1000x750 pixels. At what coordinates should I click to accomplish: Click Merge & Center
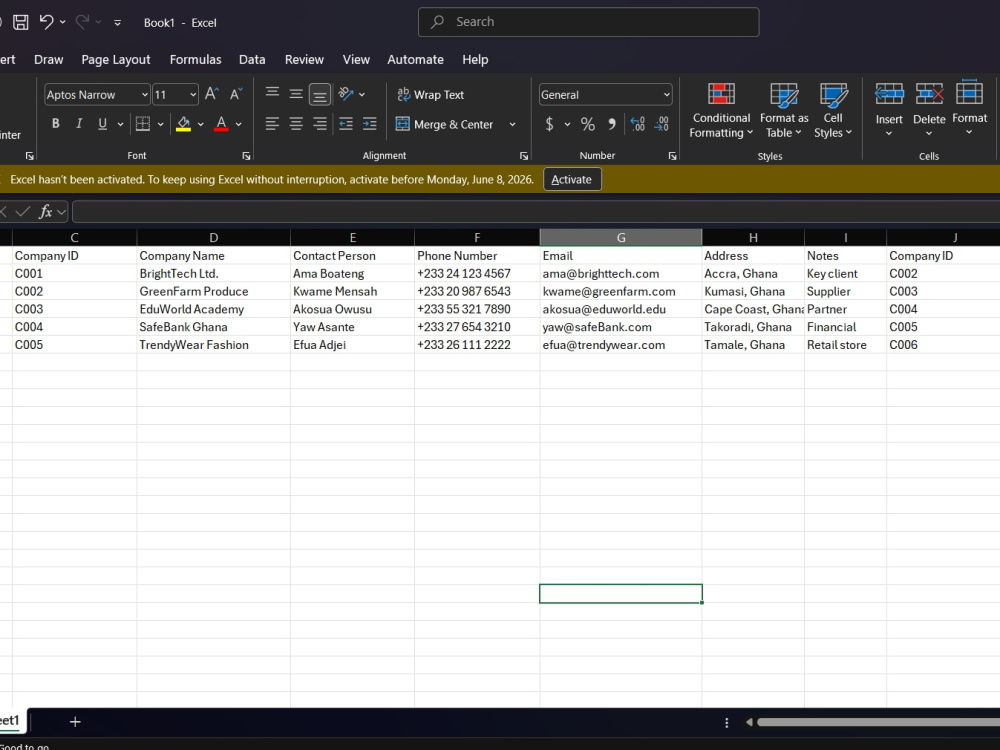[445, 124]
